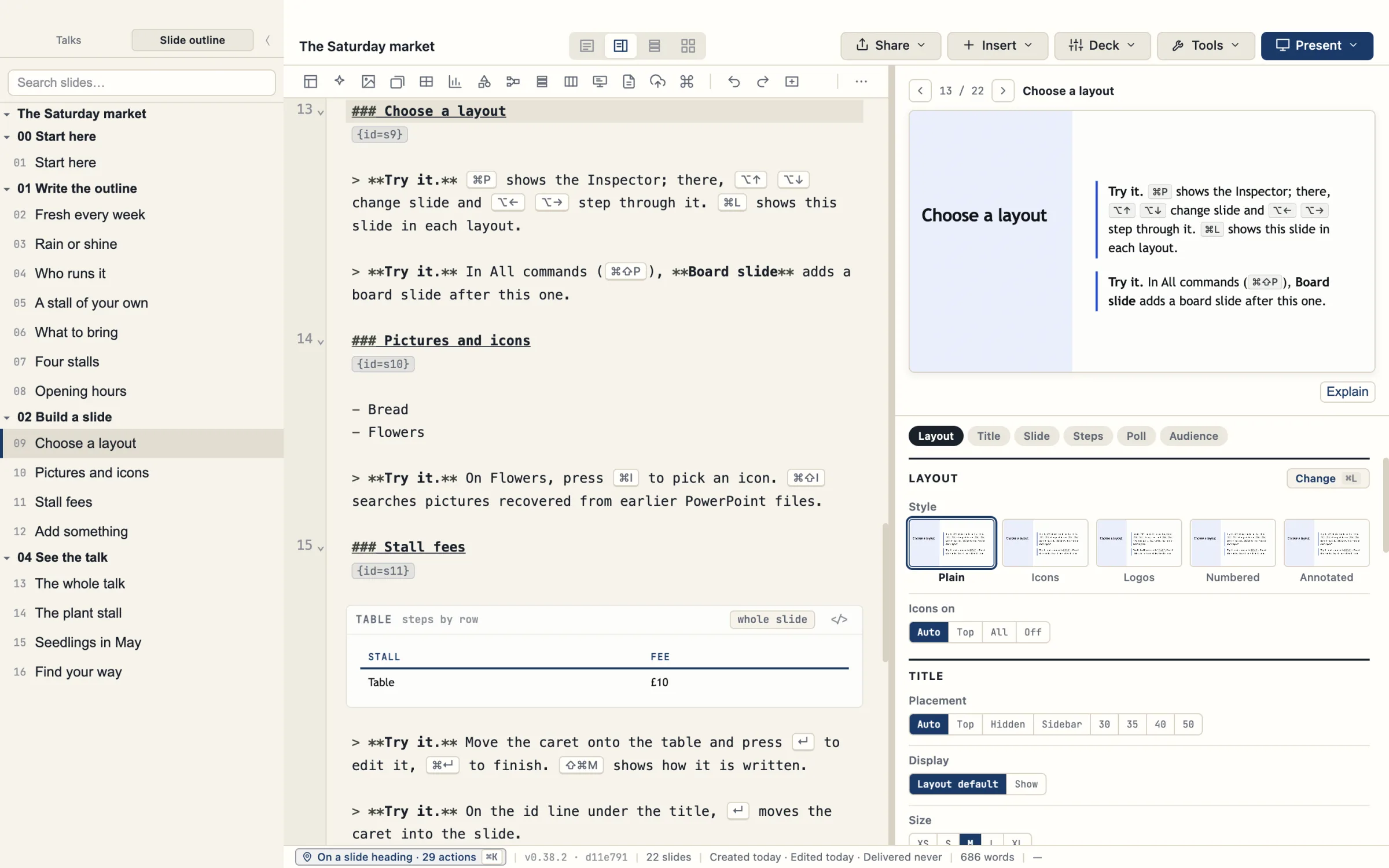Click the table grid icon in the toolbar
This screenshot has width=1389, height=868.
click(426, 82)
